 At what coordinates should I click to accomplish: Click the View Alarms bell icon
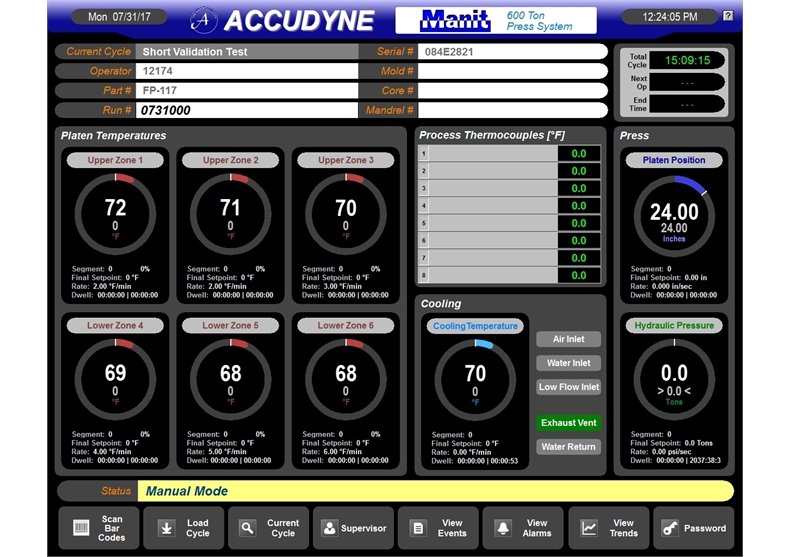(x=503, y=527)
